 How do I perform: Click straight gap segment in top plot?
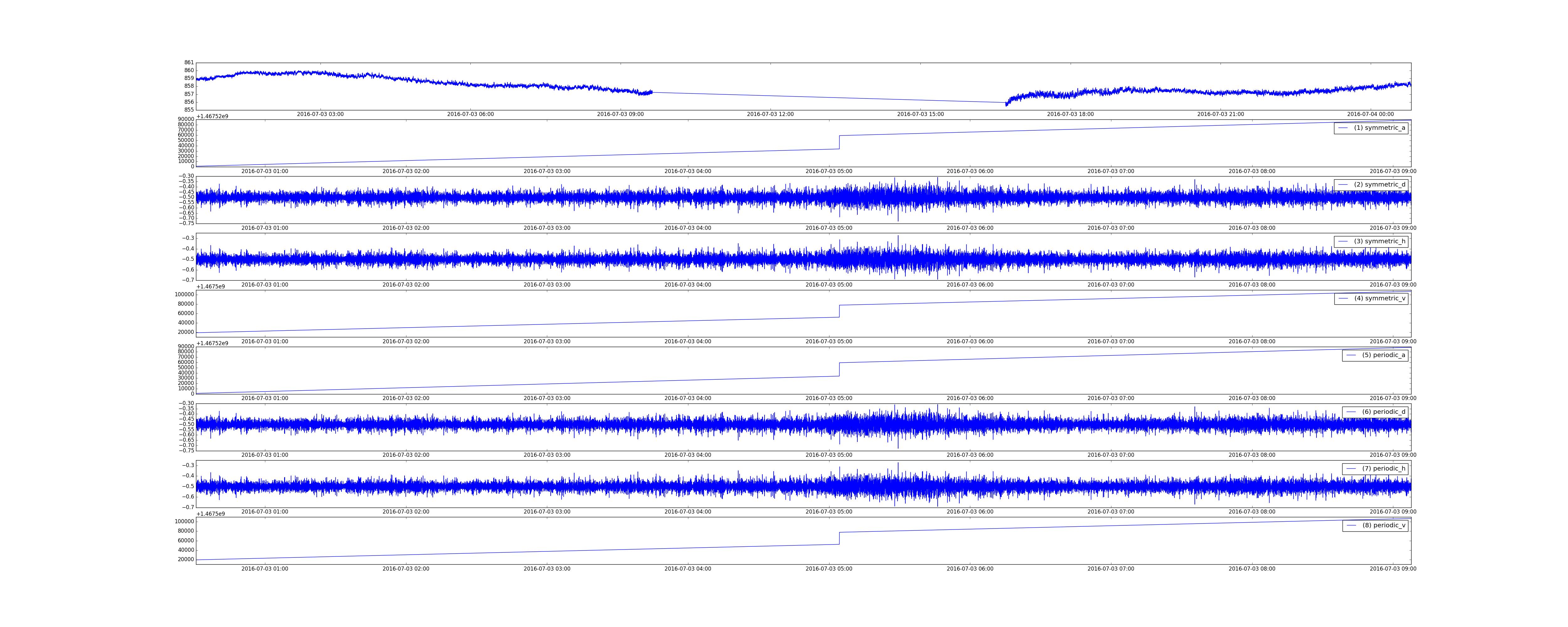point(828,97)
